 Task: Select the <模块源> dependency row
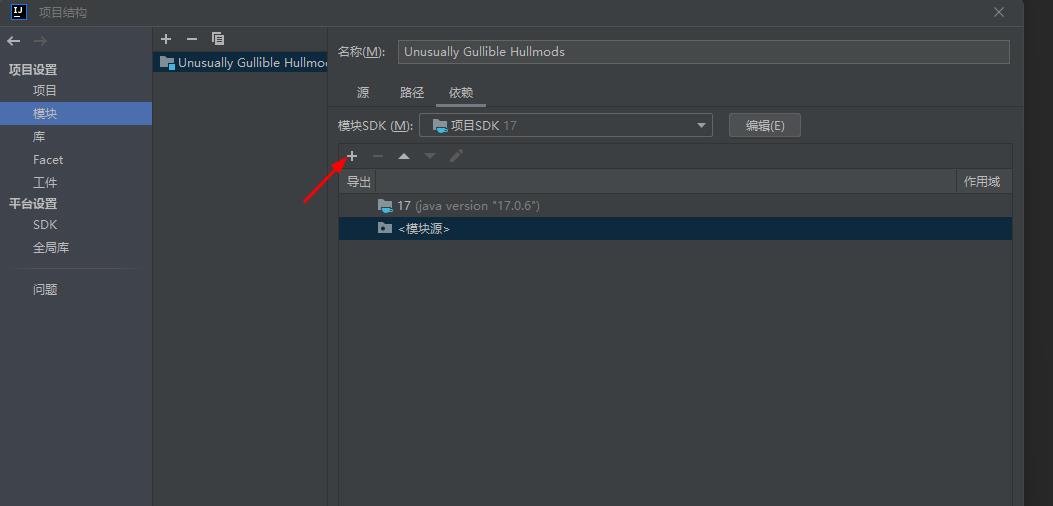click(x=424, y=229)
